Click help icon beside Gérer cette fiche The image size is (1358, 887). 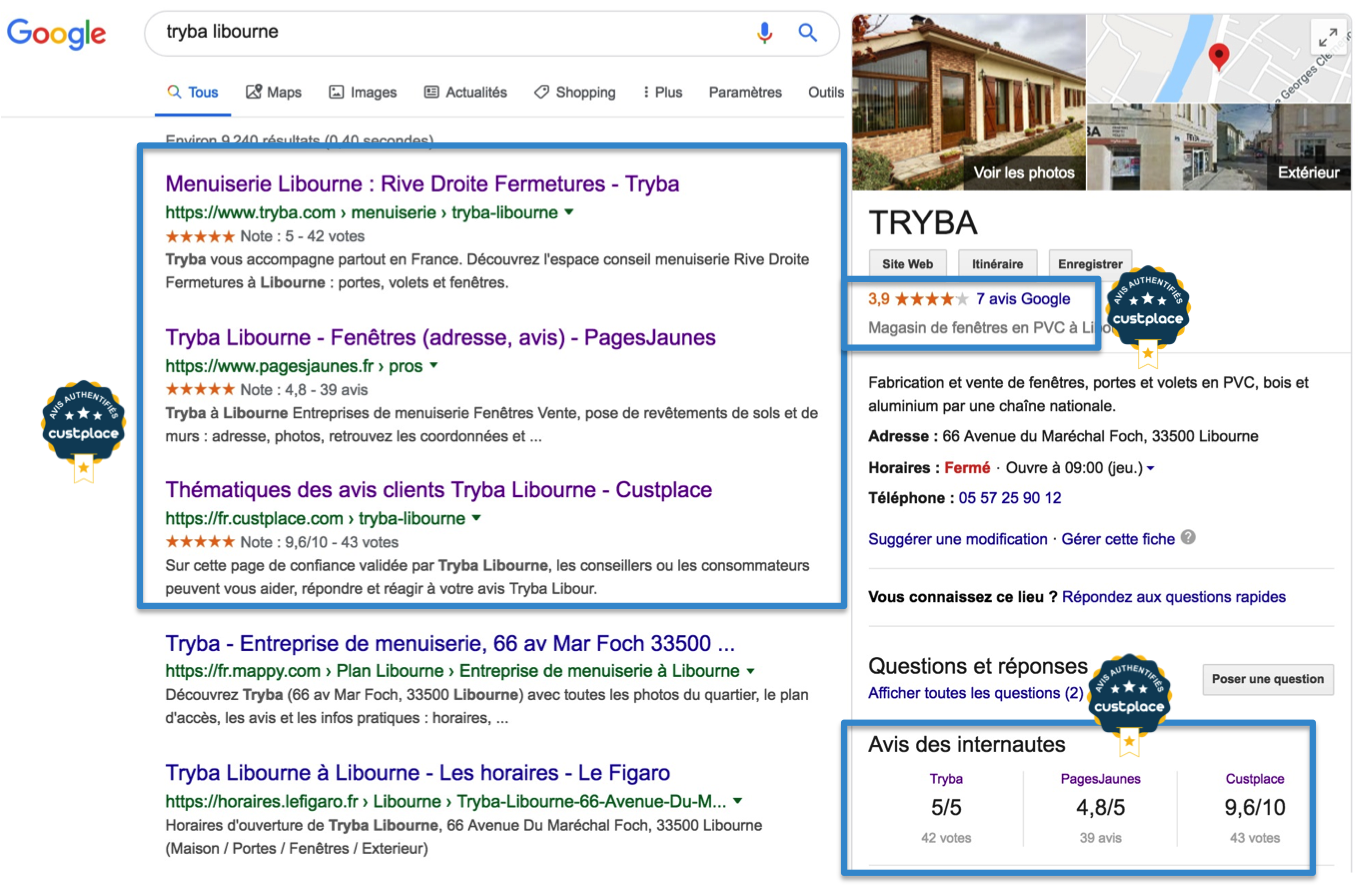1188,538
